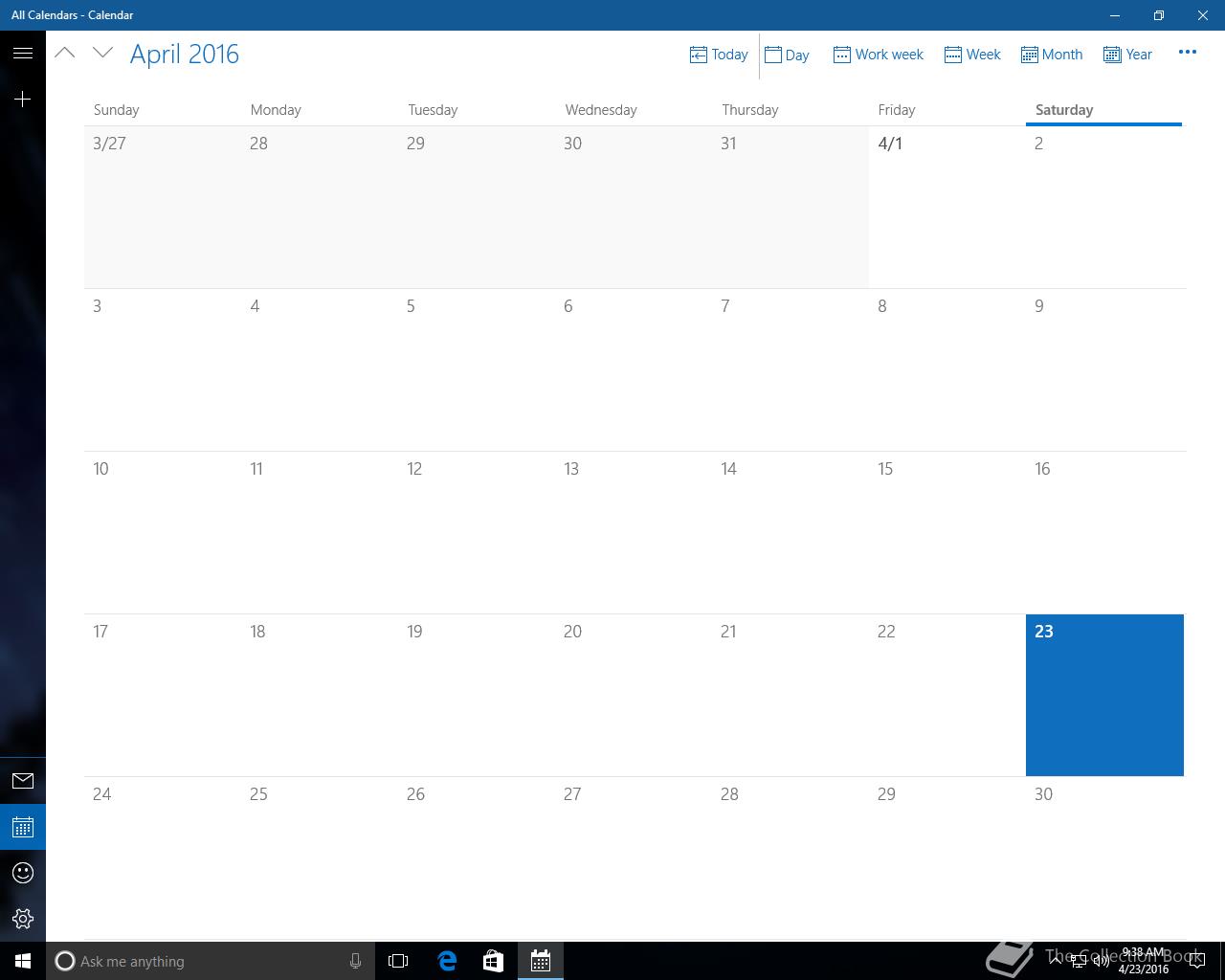
Task: Select April 3 on the calendar
Action: click(163, 369)
